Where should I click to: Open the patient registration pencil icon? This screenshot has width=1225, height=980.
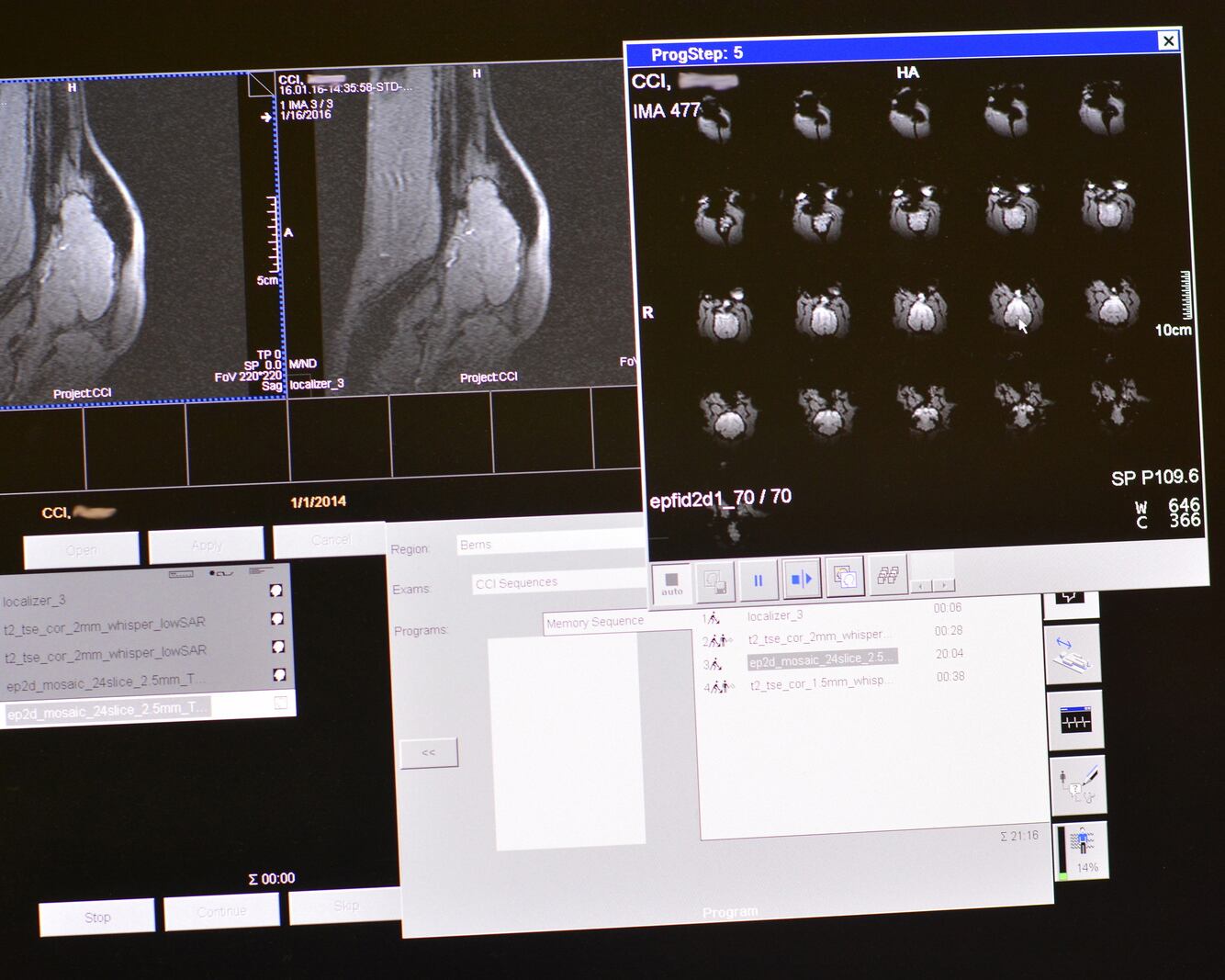click(1078, 785)
